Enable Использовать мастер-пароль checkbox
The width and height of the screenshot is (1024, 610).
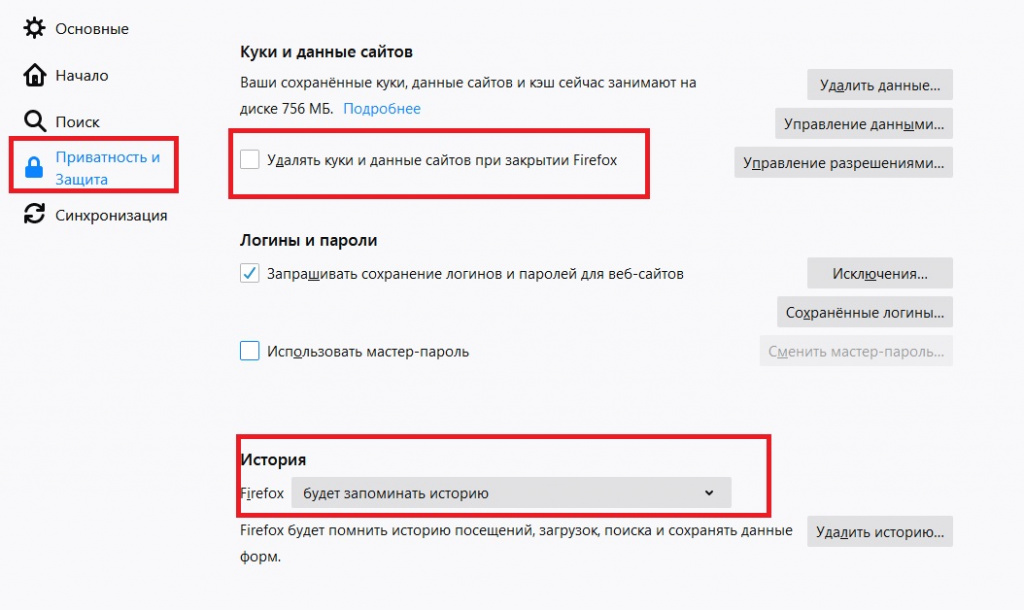[x=249, y=351]
